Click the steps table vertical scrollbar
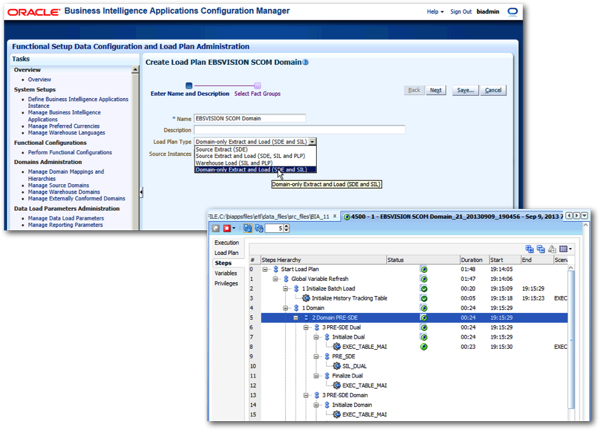Image resolution: width=600 pixels, height=430 pixels. 571,340
